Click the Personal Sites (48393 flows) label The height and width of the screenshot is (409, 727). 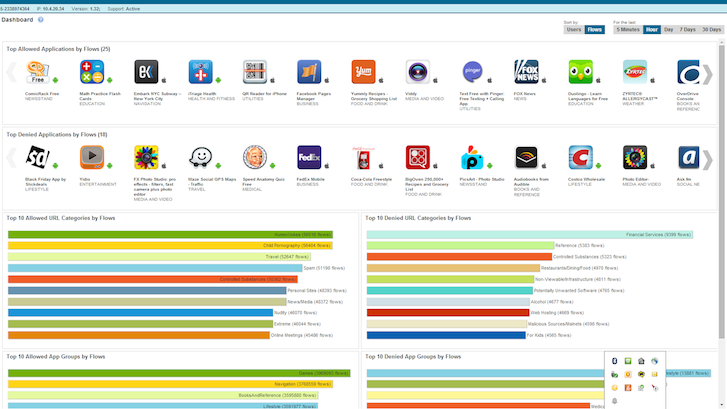point(317,291)
